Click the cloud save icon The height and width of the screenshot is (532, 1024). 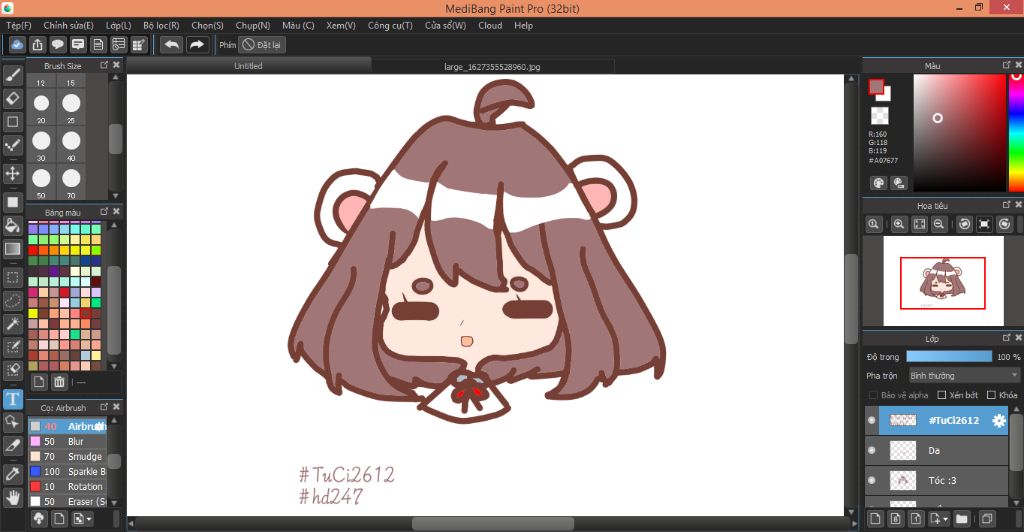18,44
